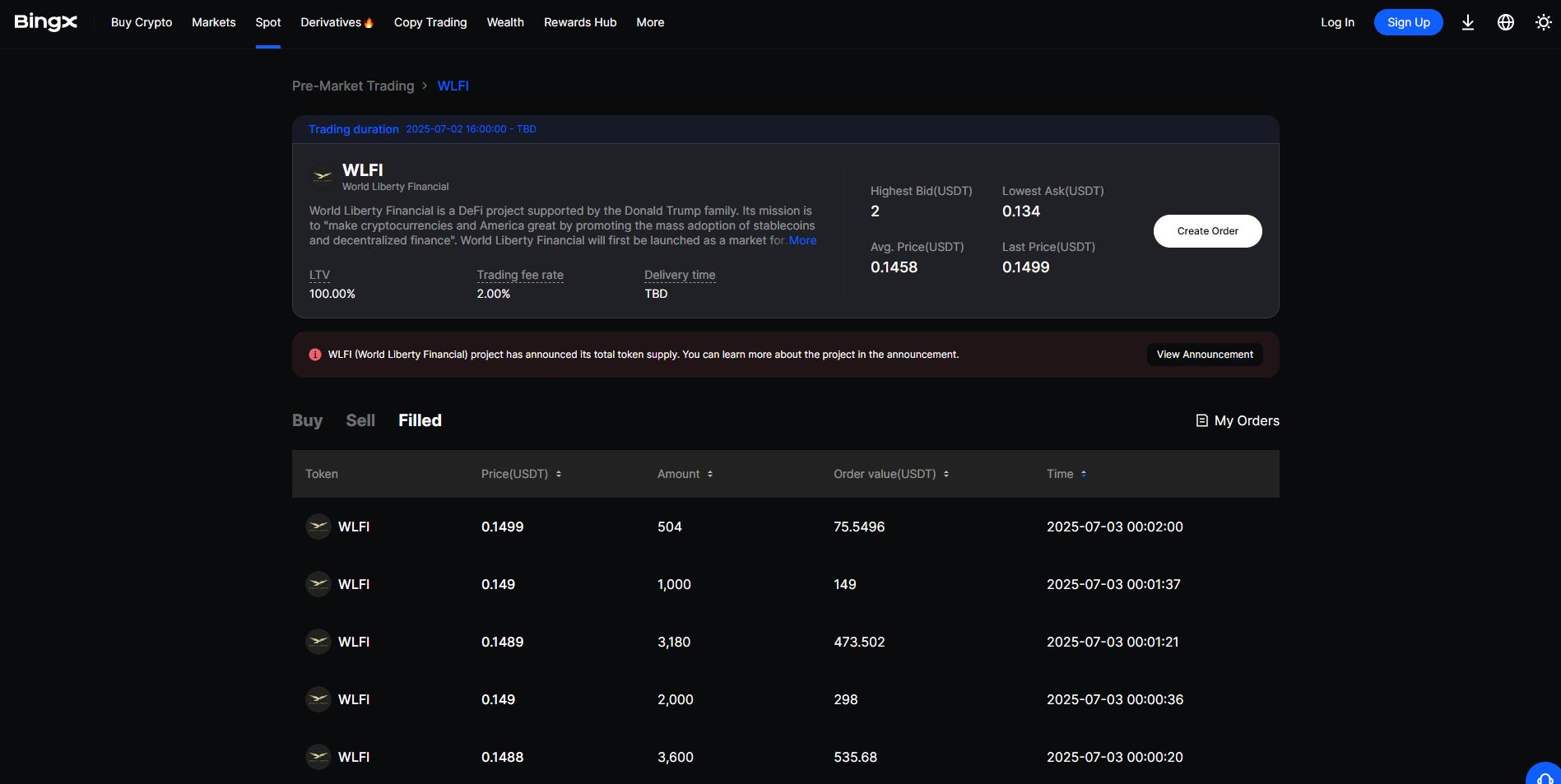Click the WLFI token icon in the 0.1489 row
1561x784 pixels.
[318, 642]
